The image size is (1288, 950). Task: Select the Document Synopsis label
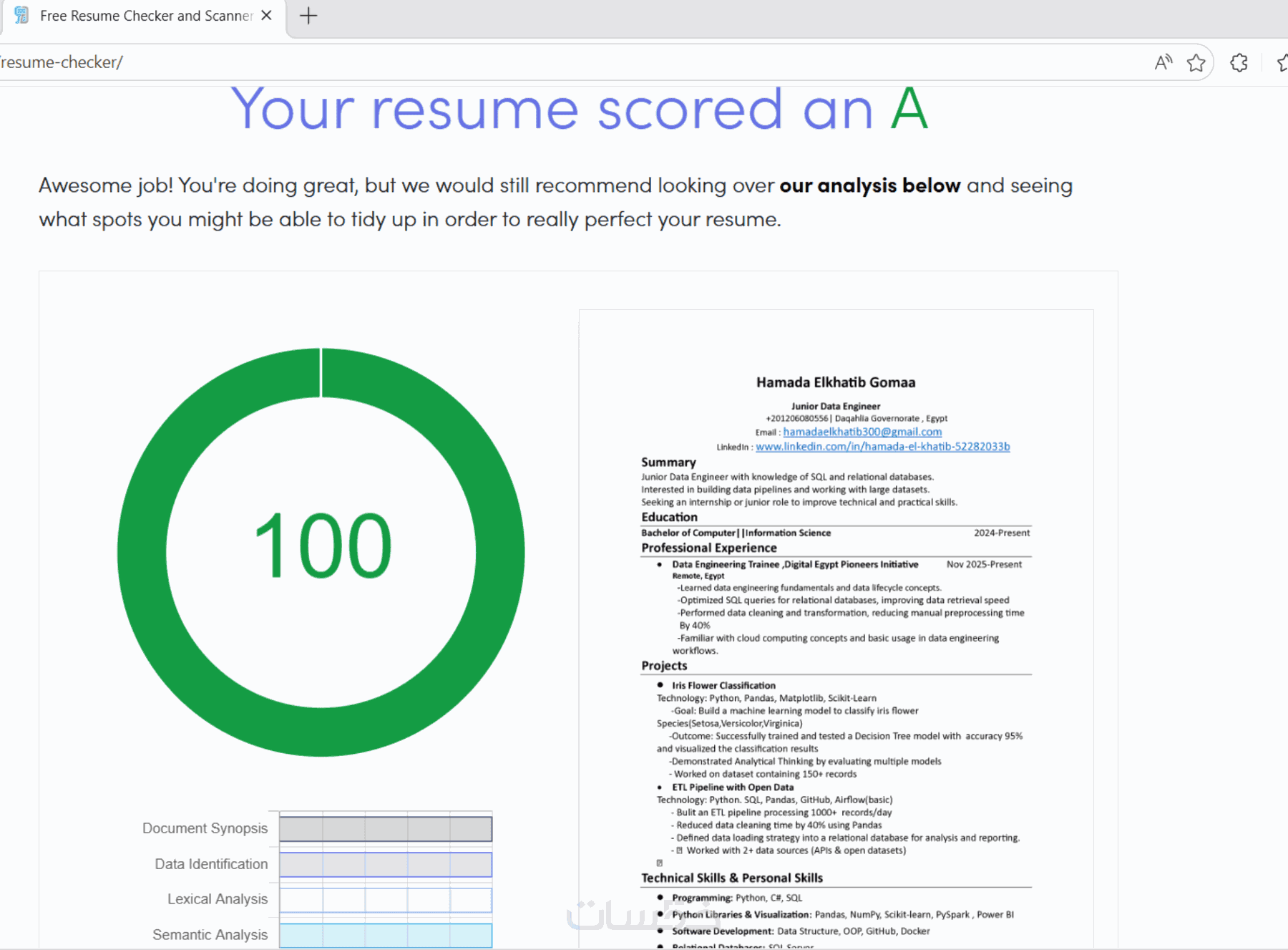(x=205, y=828)
